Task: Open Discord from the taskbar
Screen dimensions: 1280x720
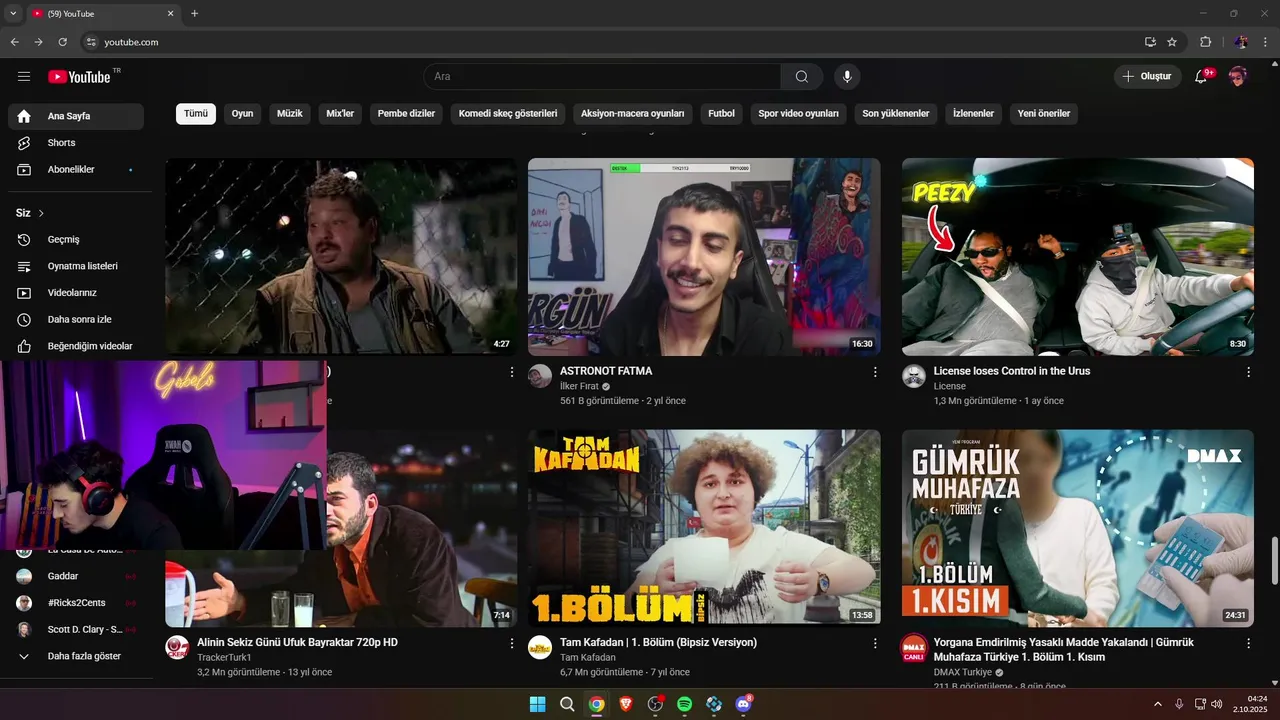Action: (x=743, y=704)
